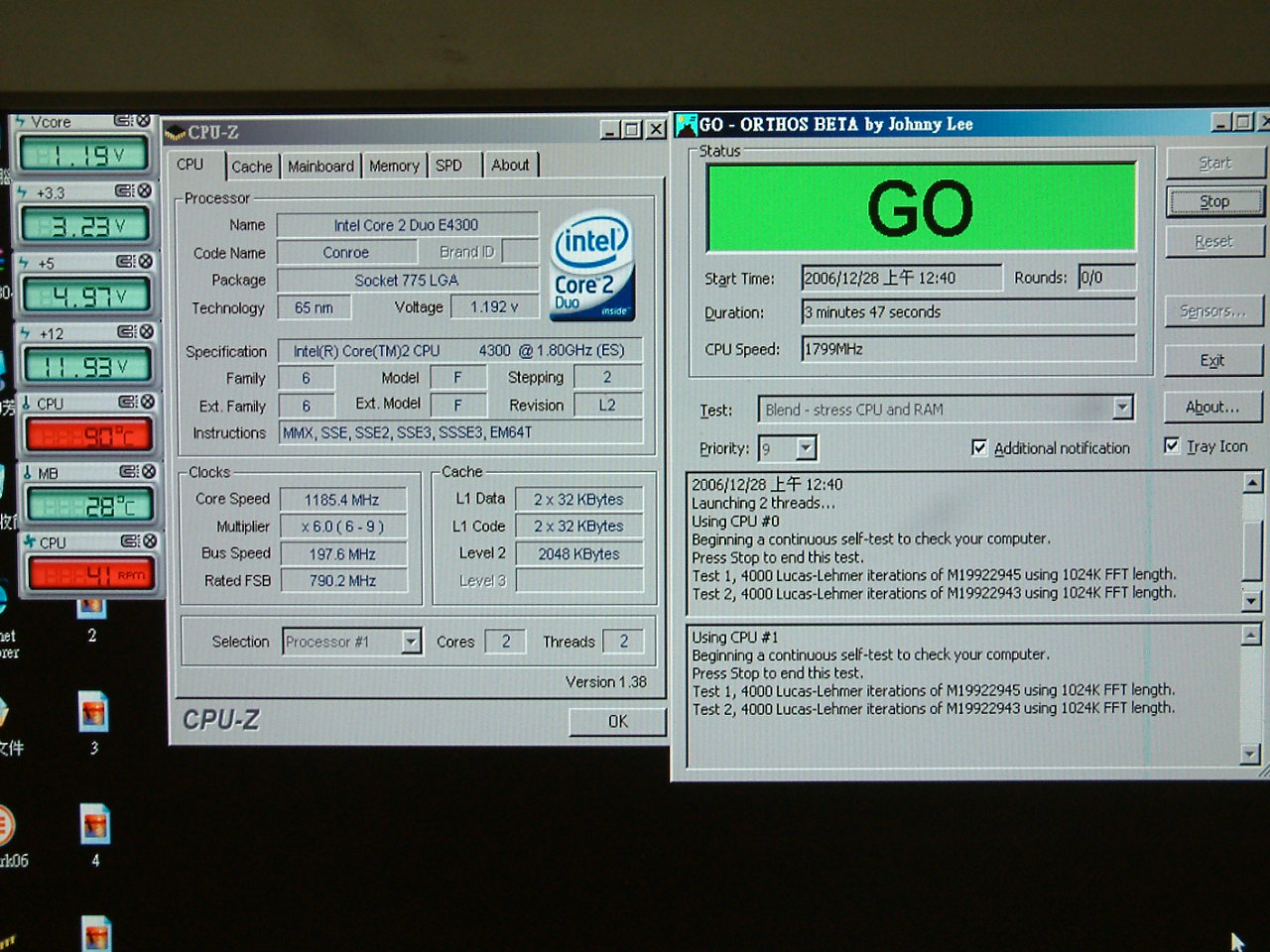Close the MB temperature monitor widget
Viewport: 1270px width, 952px height.
coord(149,471)
